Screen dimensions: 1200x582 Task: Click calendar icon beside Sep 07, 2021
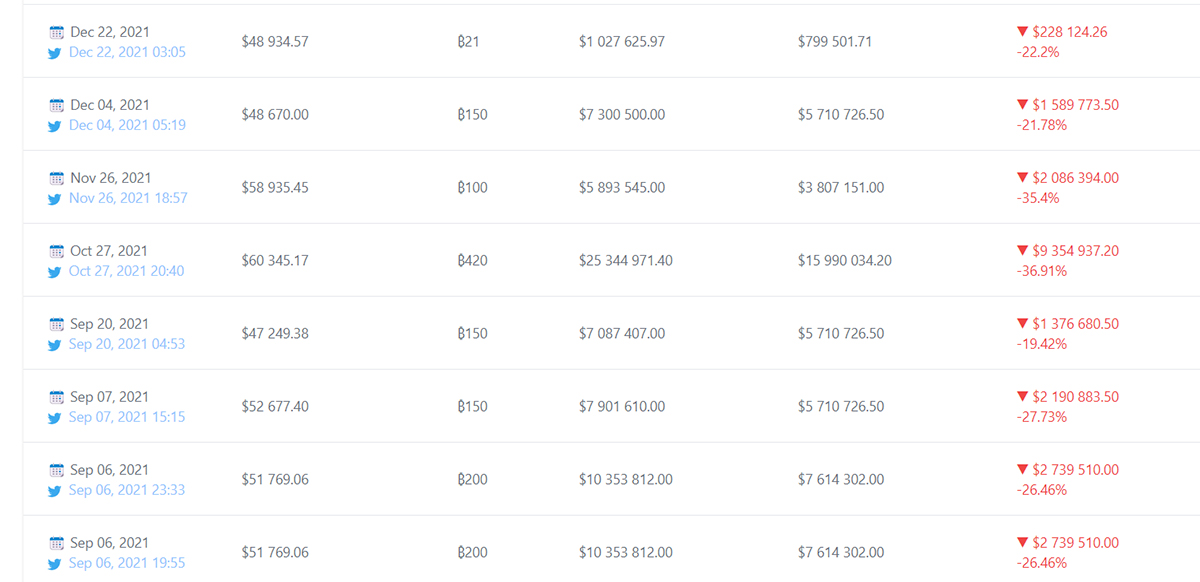click(x=57, y=397)
